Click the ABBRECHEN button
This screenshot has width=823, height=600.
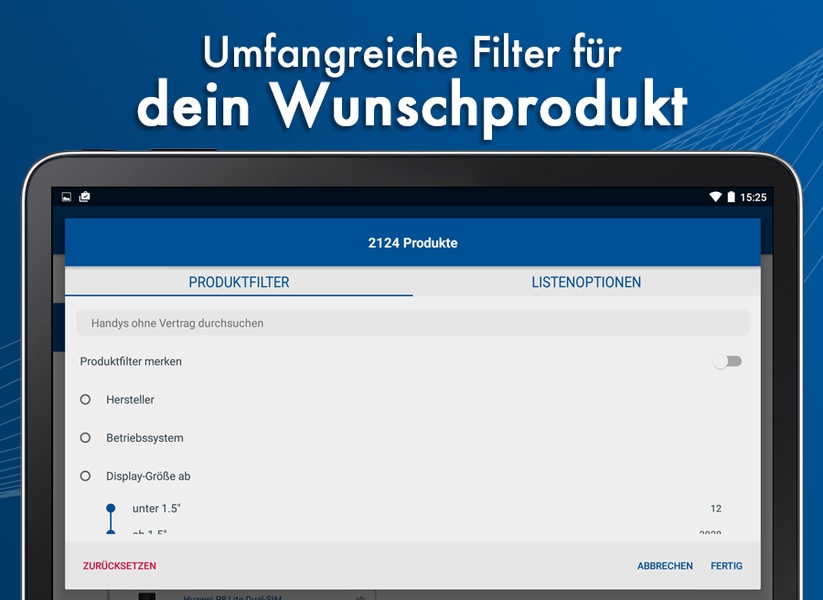pos(665,566)
